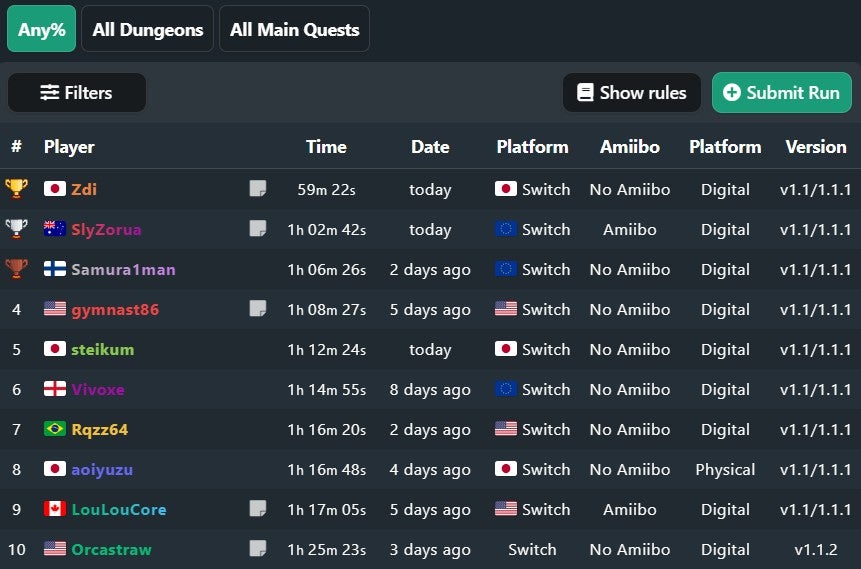The image size is (861, 569).
Task: Switch to the All Dungeons category tab
Action: point(147,29)
